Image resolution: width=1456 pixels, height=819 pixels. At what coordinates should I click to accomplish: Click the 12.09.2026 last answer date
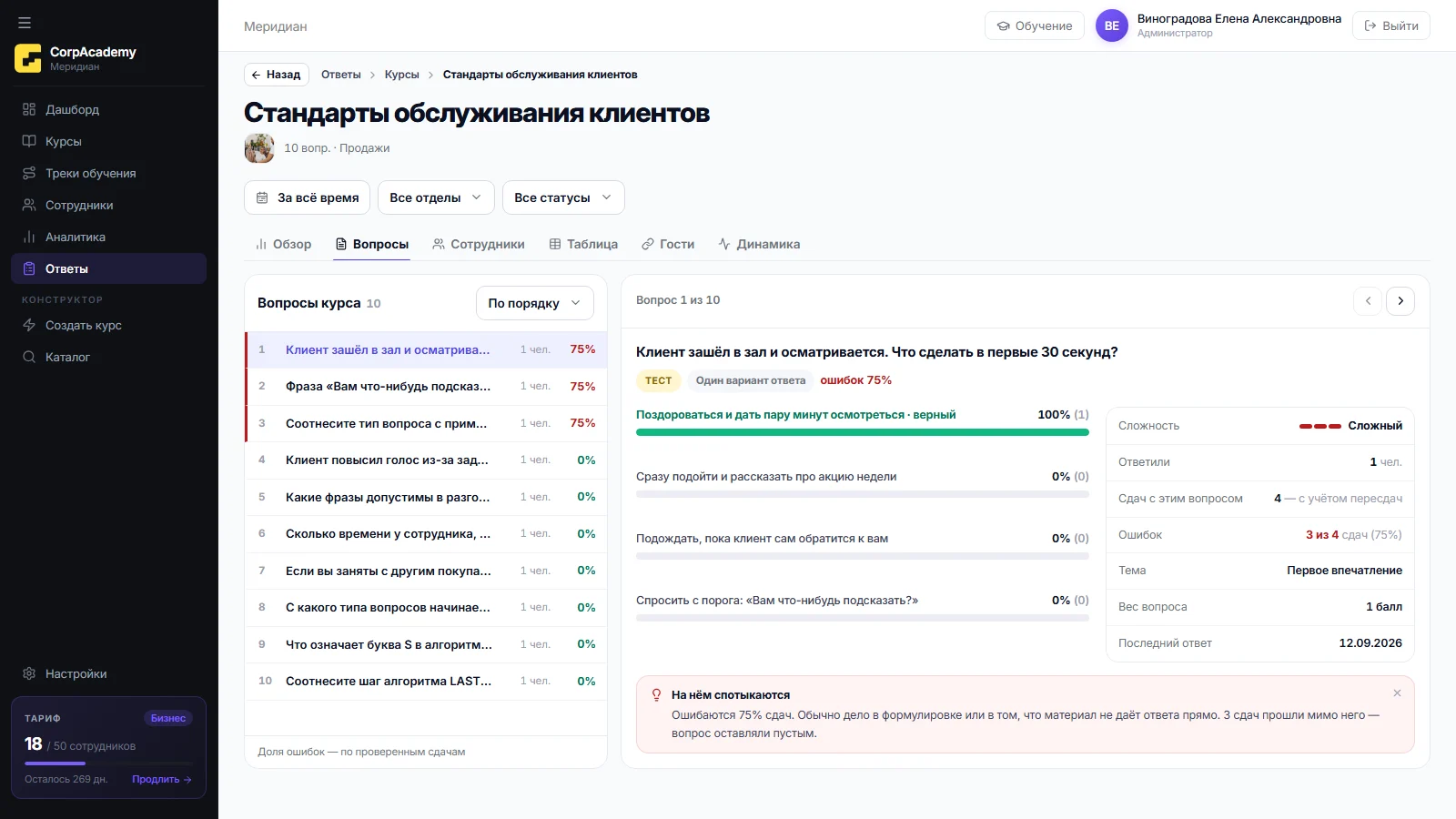tap(1370, 643)
